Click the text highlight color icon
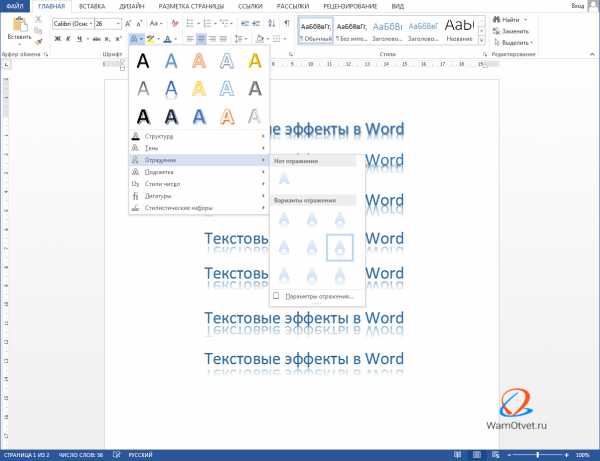This screenshot has height=461, width=600. pos(151,39)
